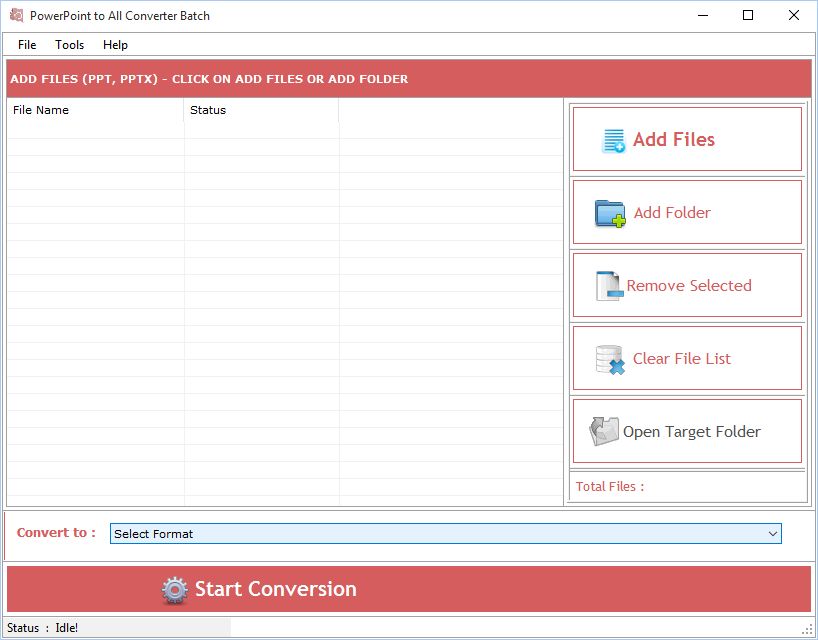The image size is (818, 640).
Task: Click the Add Folder label
Action: click(672, 212)
